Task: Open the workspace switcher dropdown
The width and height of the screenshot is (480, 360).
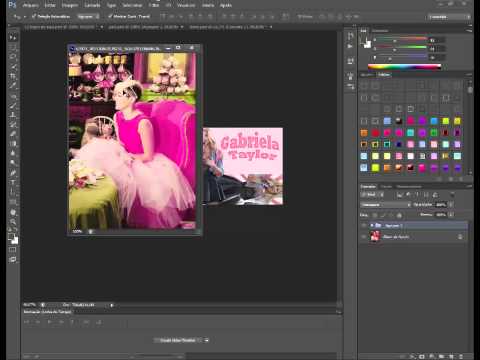Action: pos(449,17)
